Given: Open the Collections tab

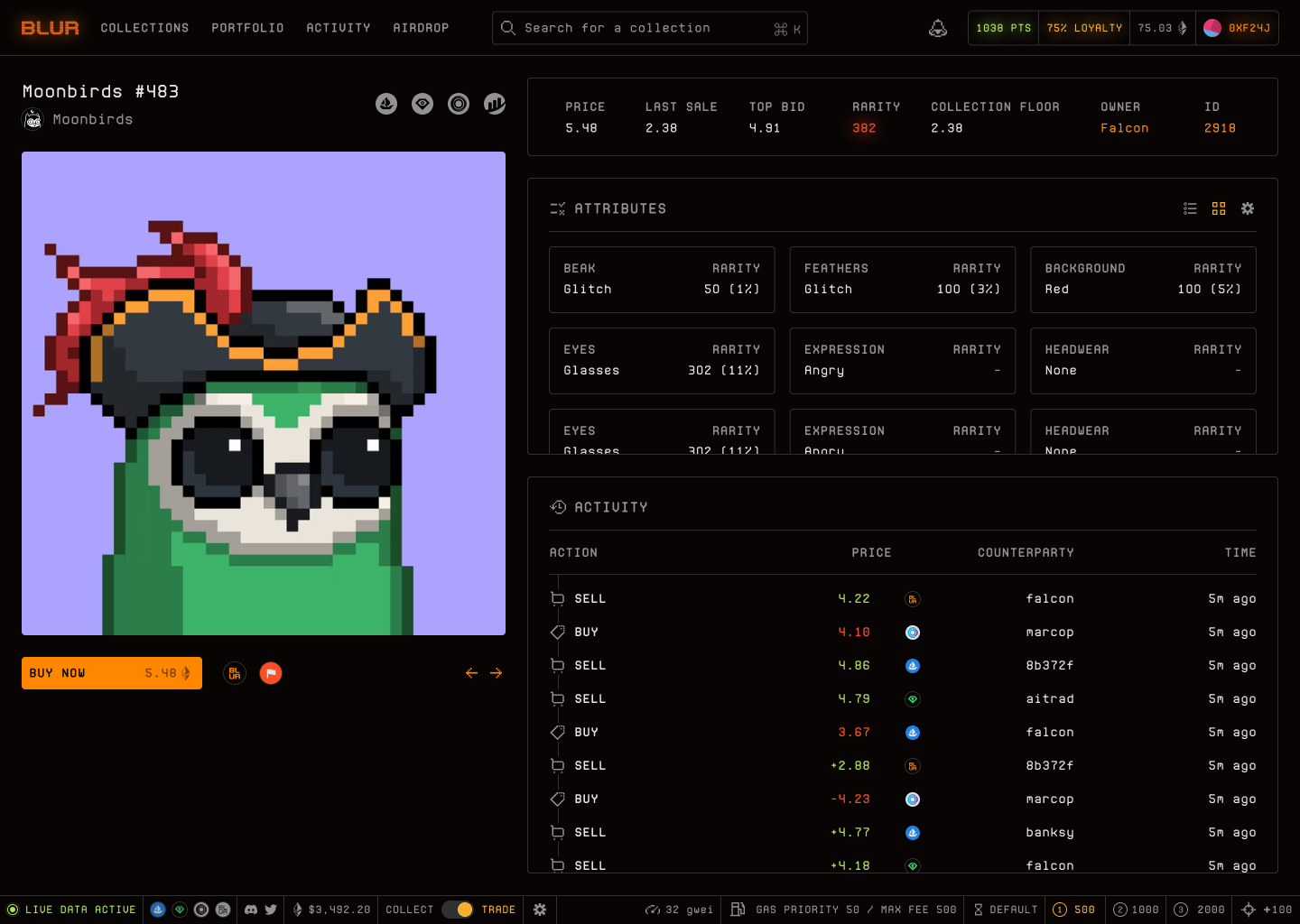Looking at the screenshot, I should [x=145, y=28].
